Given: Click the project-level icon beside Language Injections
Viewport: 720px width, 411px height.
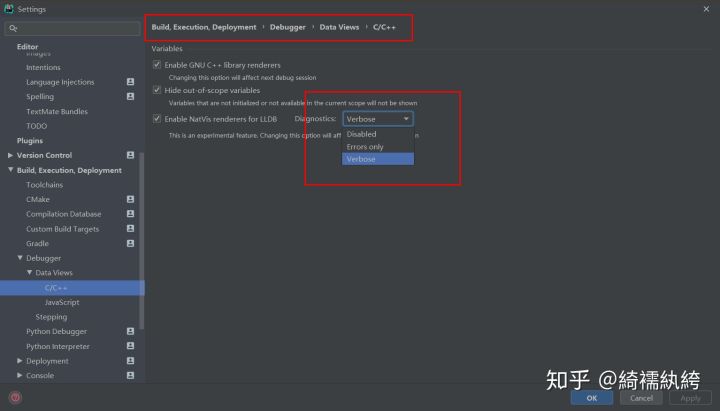Looking at the screenshot, I should [x=130, y=82].
